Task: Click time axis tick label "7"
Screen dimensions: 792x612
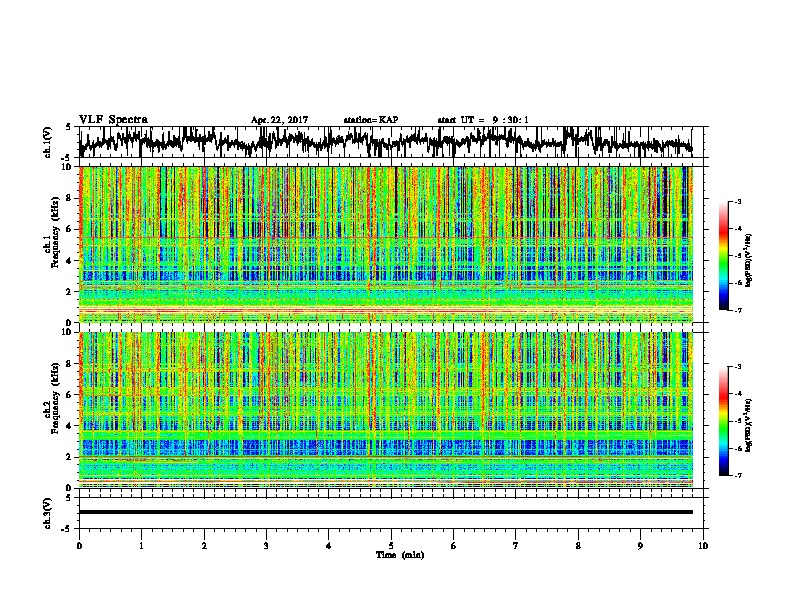Action: pos(516,546)
